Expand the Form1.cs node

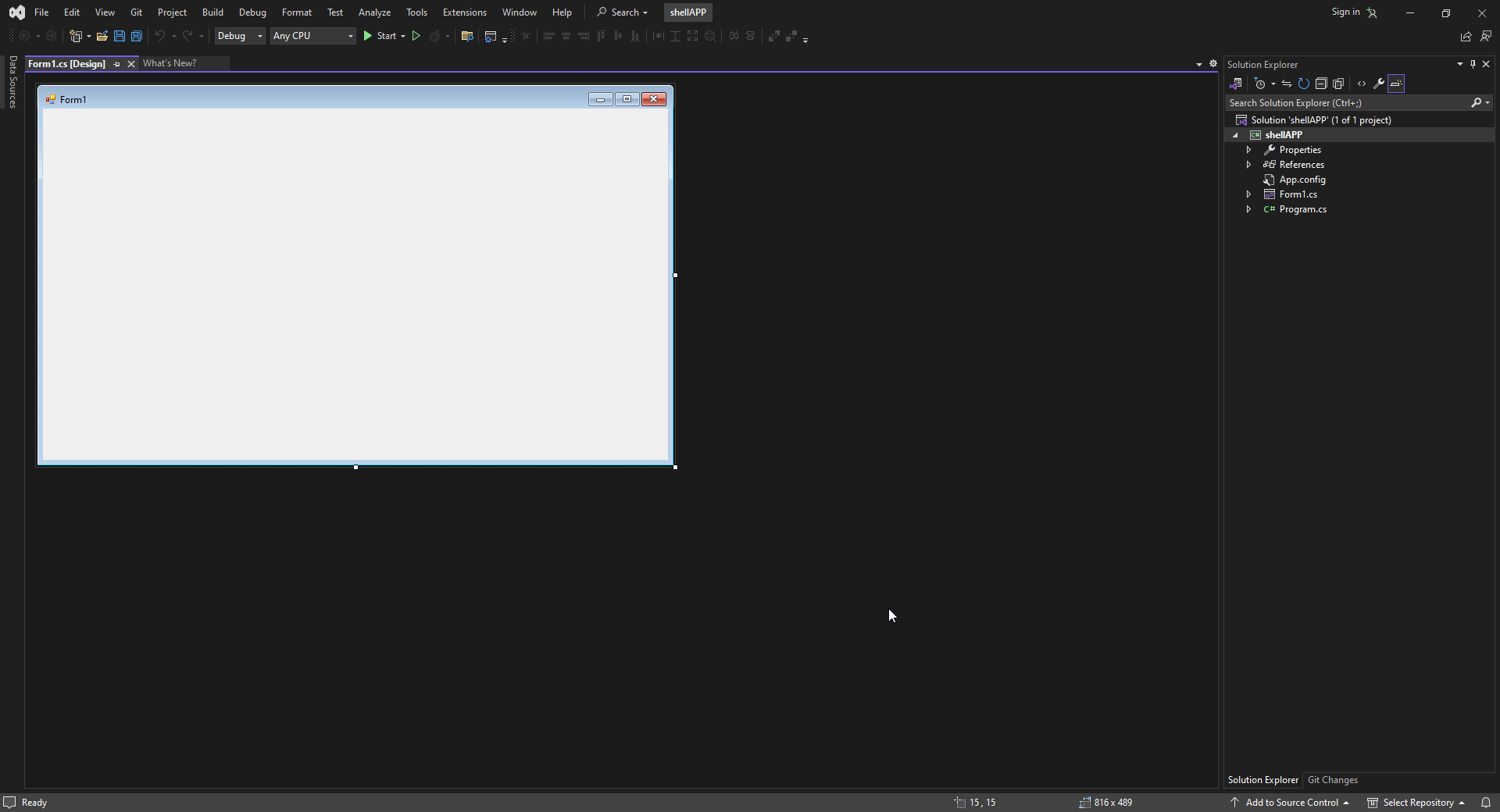coord(1248,194)
